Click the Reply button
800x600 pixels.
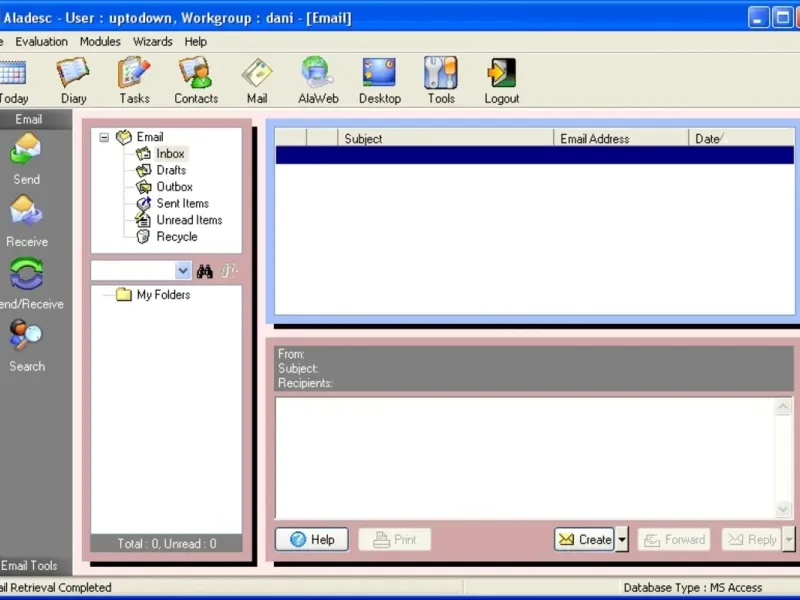[x=752, y=539]
